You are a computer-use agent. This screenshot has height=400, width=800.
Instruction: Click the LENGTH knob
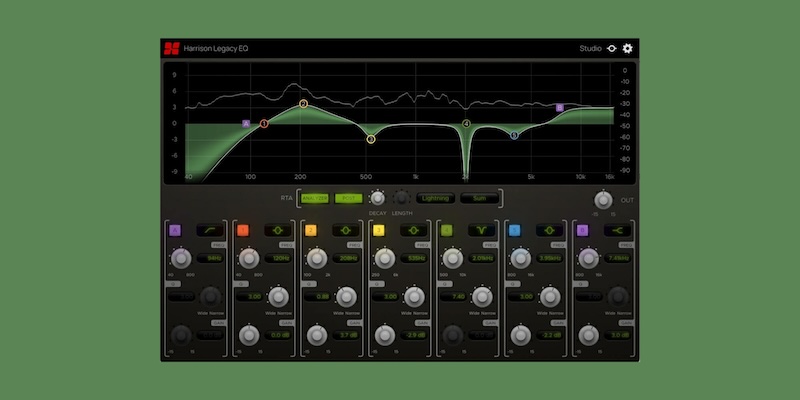[402, 198]
